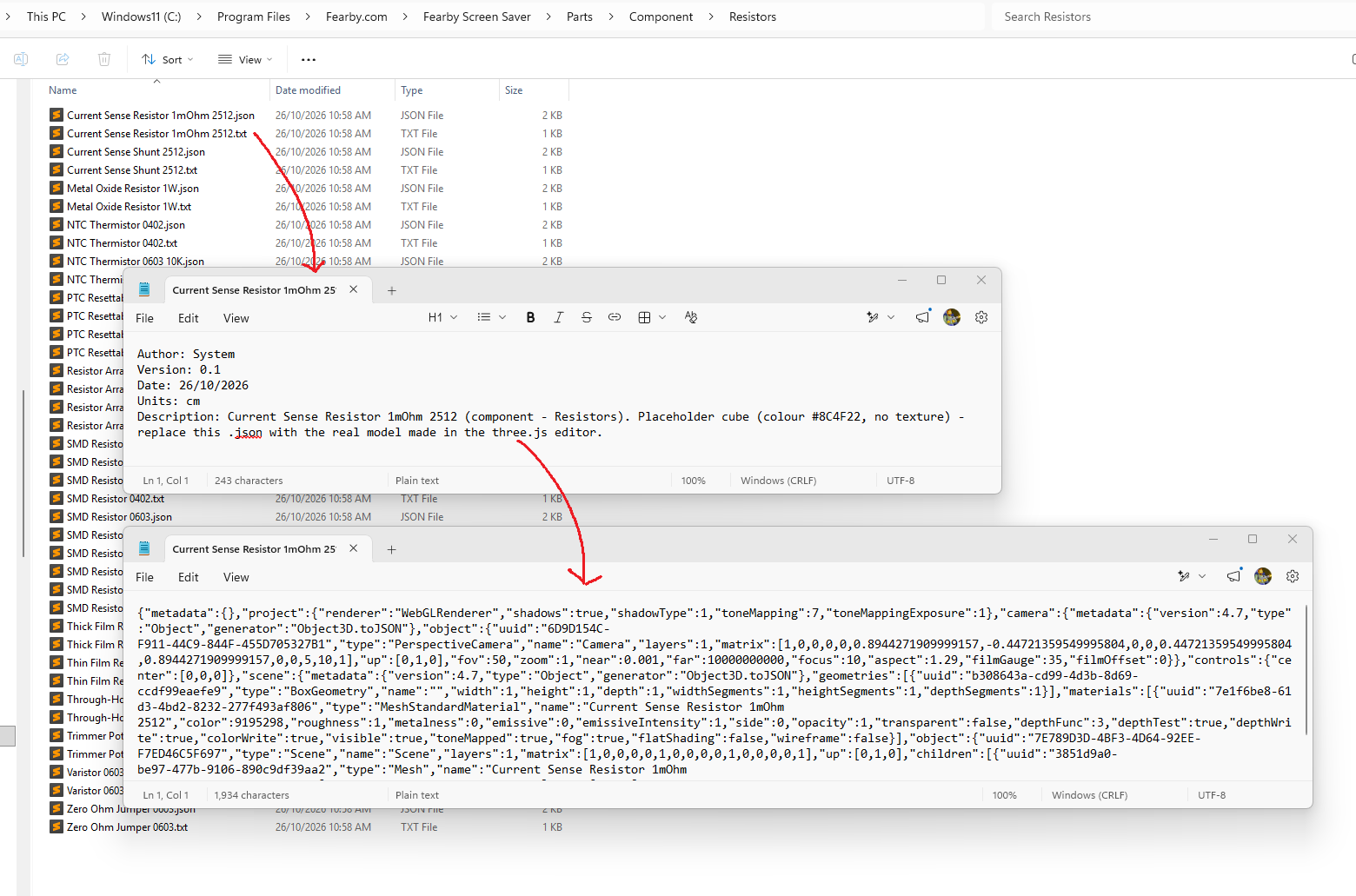Open the File menu in the TXT description Notepad
The width and height of the screenshot is (1356, 896).
click(145, 318)
